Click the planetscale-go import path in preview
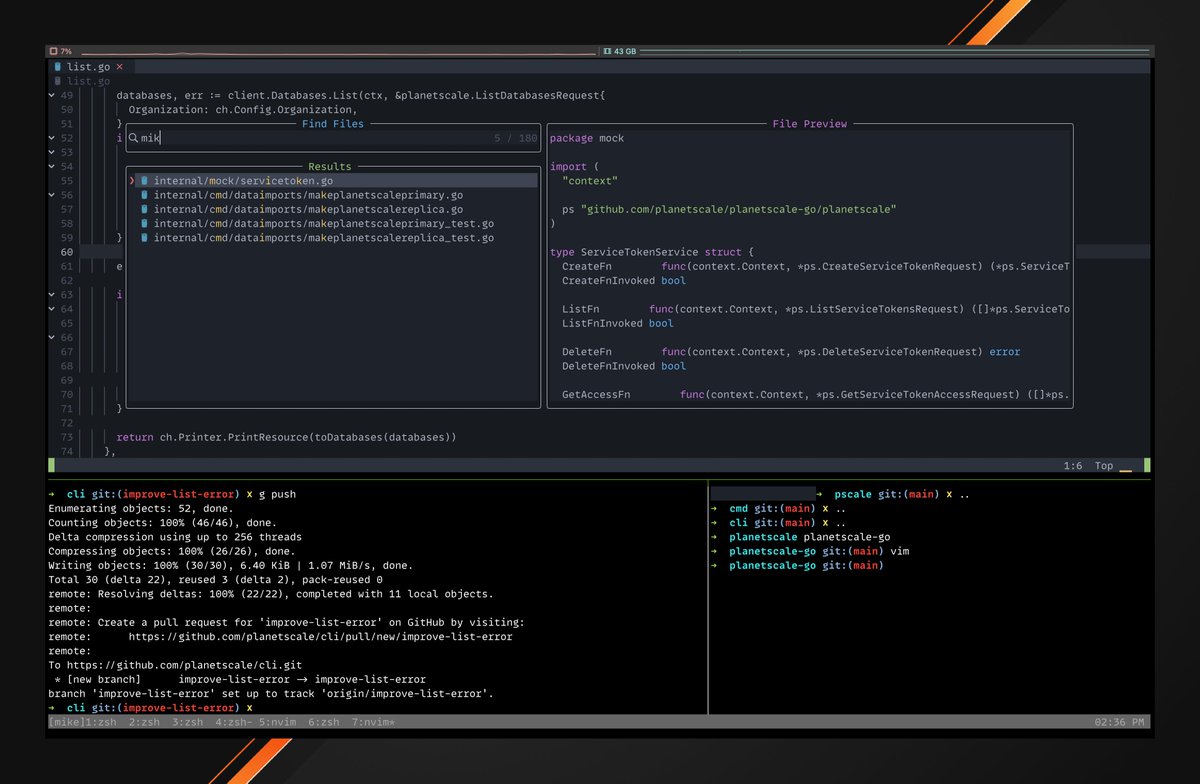The image size is (1200, 784). (738, 209)
